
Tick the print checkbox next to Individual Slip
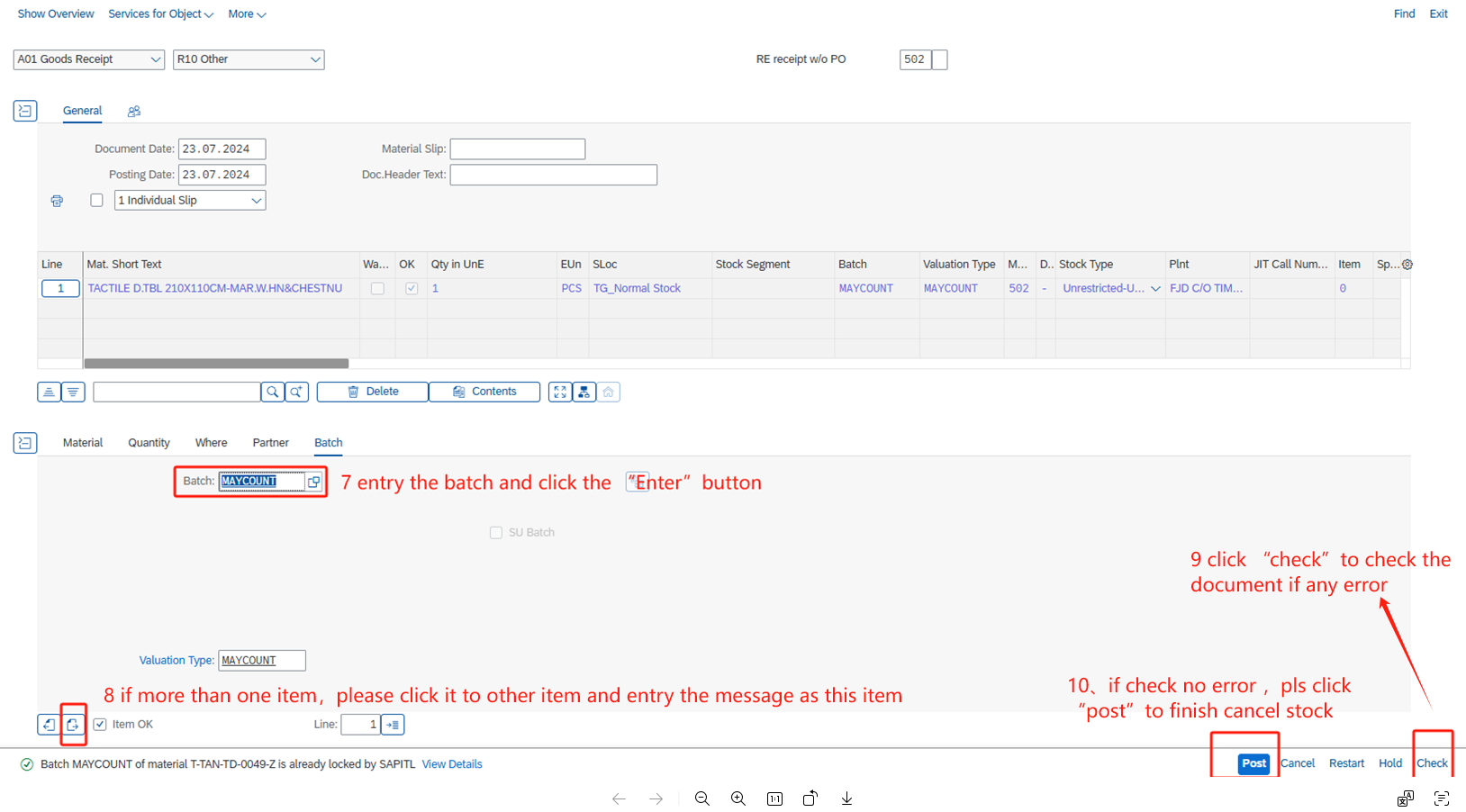coord(96,201)
